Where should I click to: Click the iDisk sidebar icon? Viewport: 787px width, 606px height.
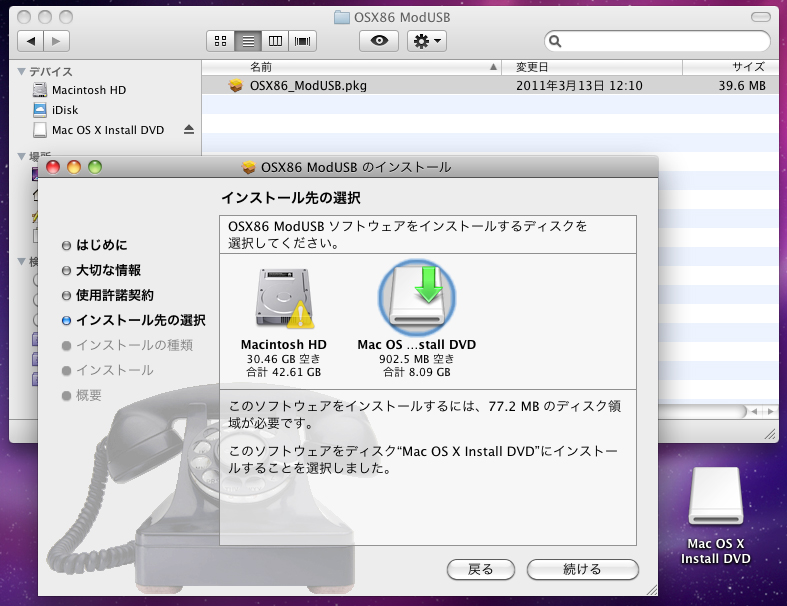(x=40, y=109)
